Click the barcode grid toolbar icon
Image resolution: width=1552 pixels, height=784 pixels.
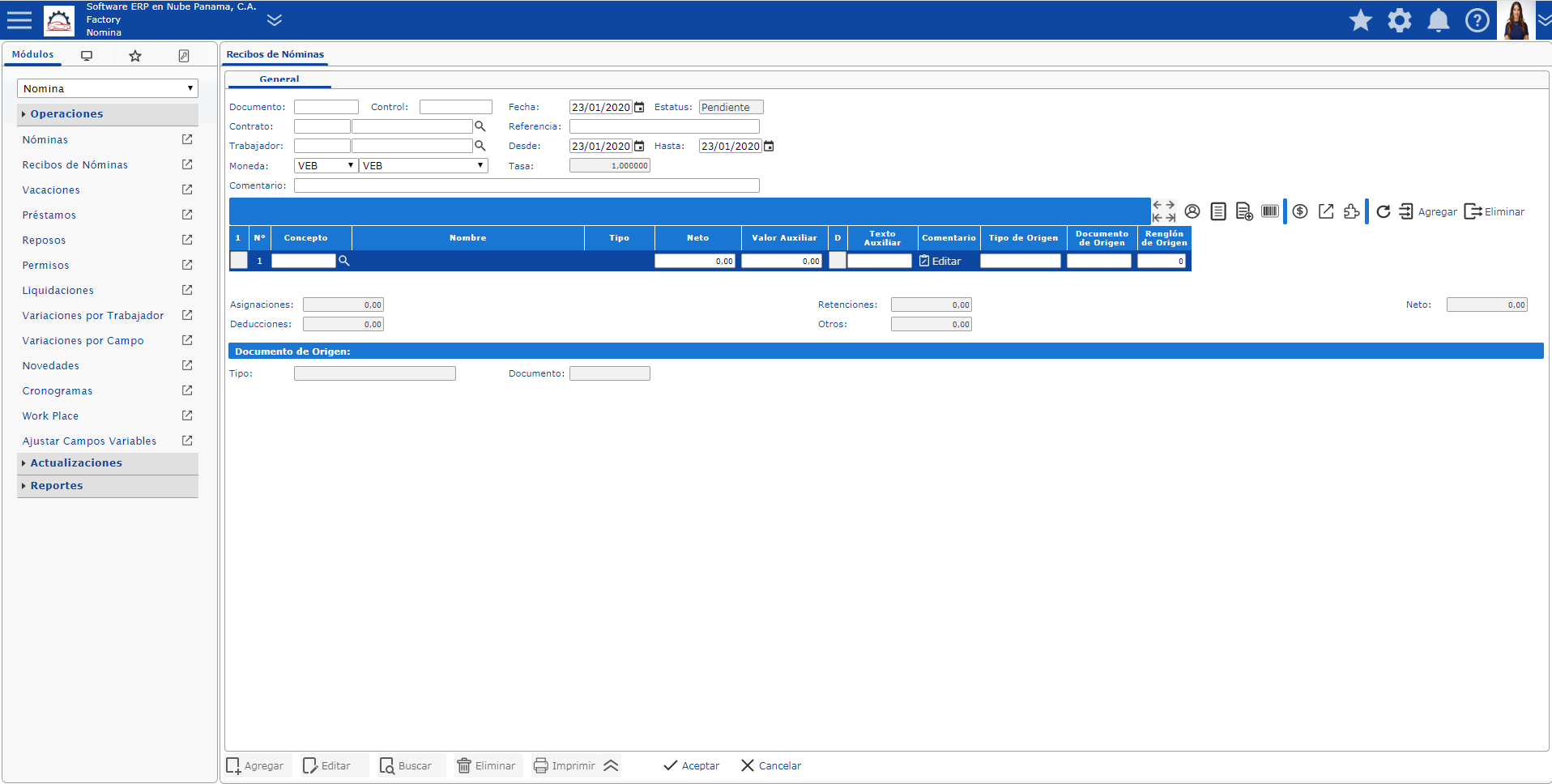click(x=1270, y=211)
